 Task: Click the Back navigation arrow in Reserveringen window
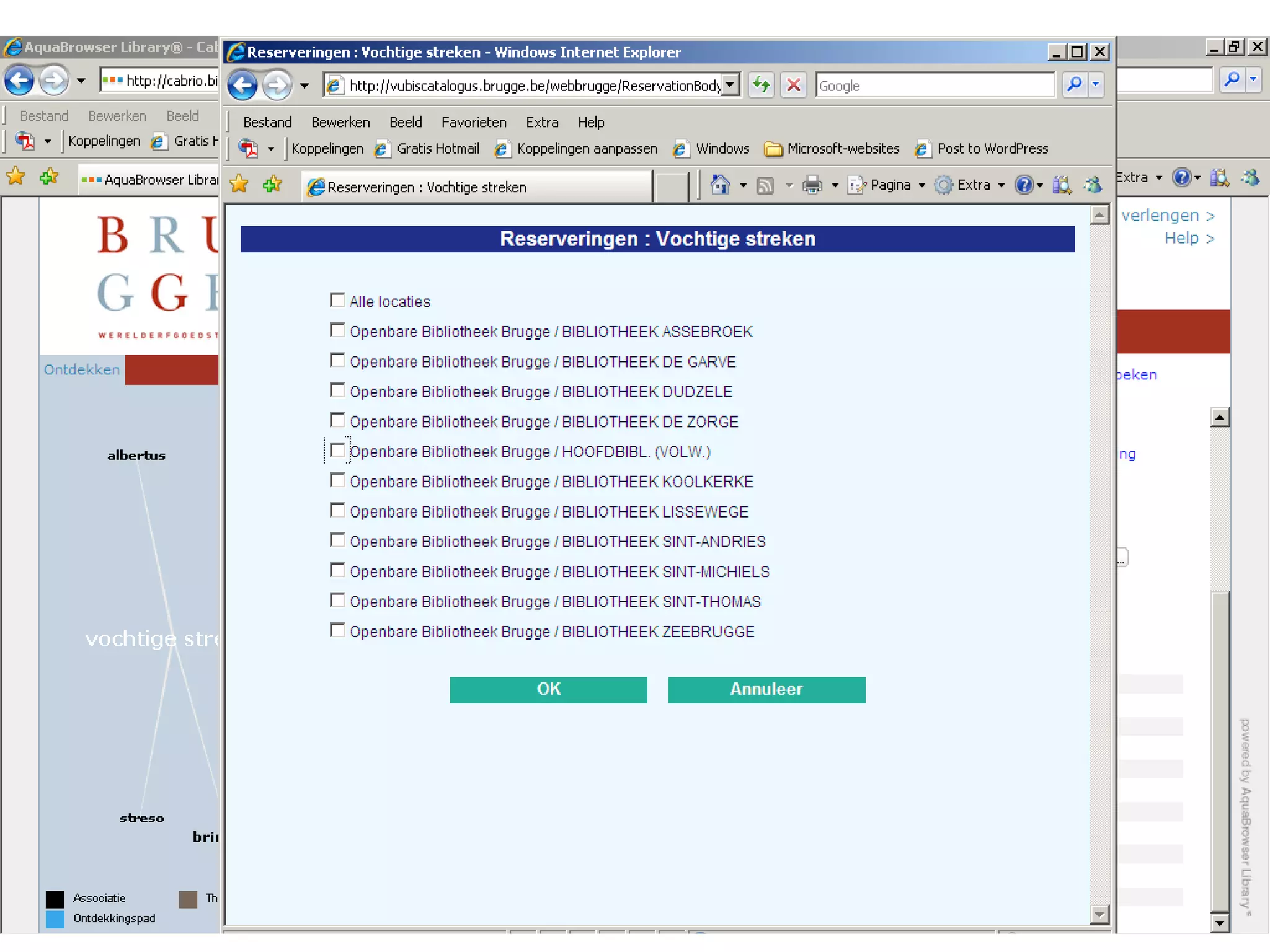coord(242,85)
